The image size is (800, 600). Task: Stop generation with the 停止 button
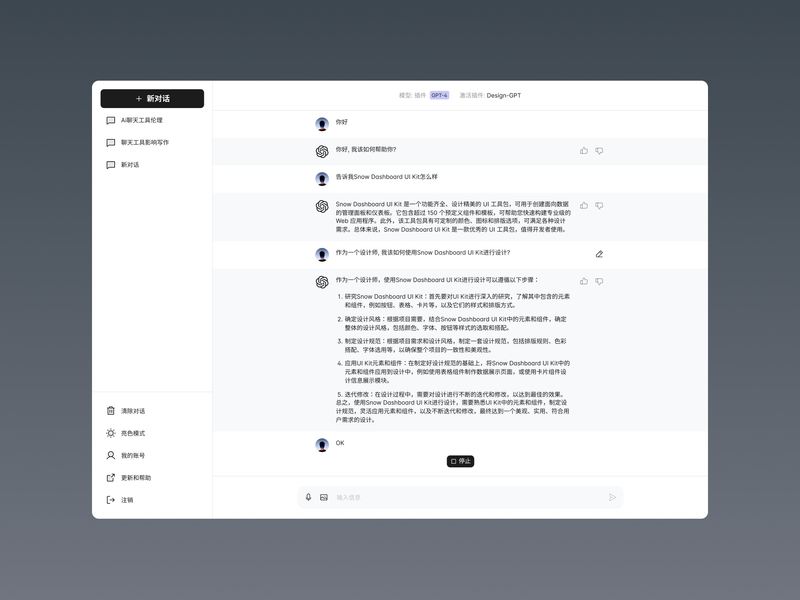coord(460,461)
